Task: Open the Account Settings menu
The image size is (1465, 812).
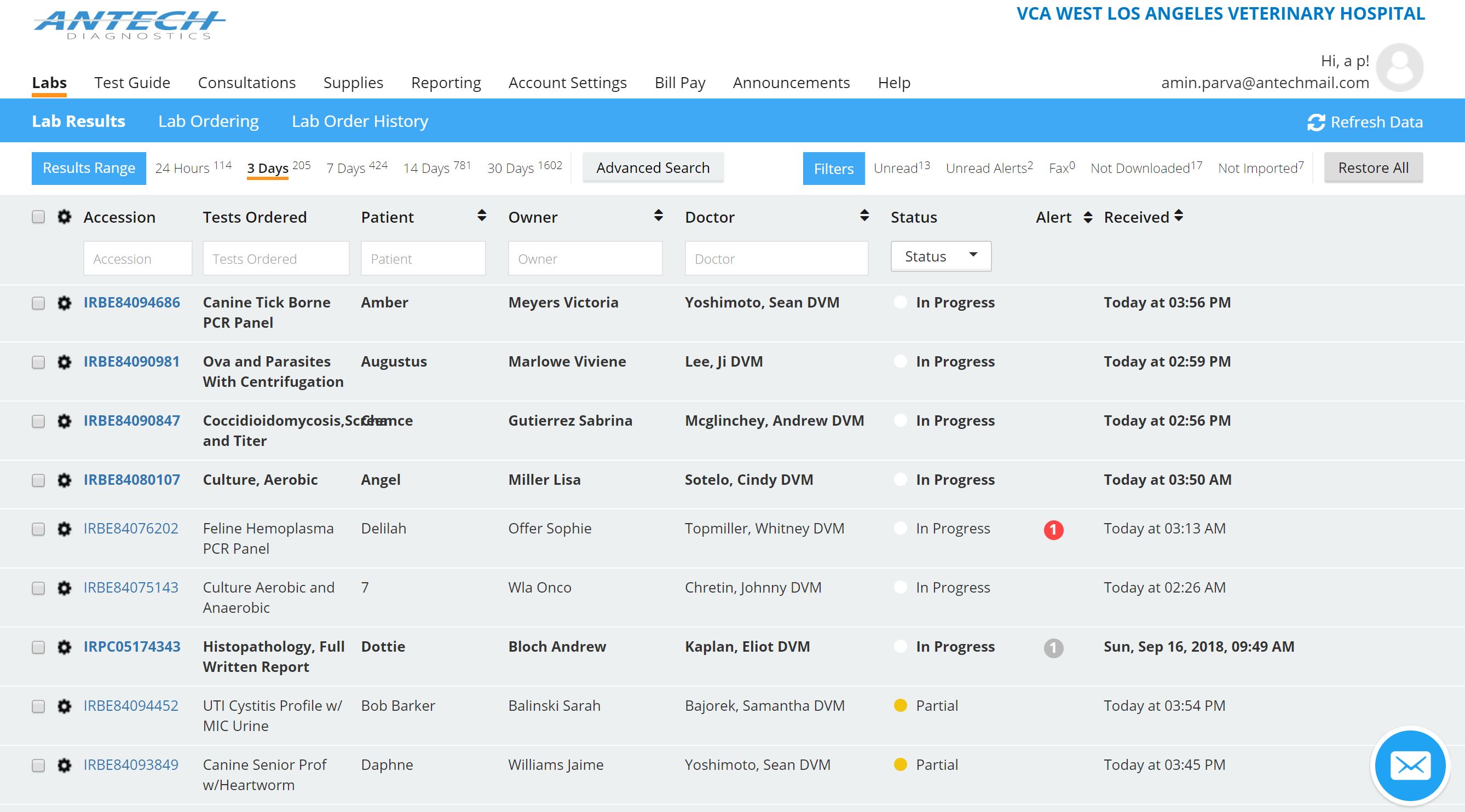Action: (x=568, y=83)
